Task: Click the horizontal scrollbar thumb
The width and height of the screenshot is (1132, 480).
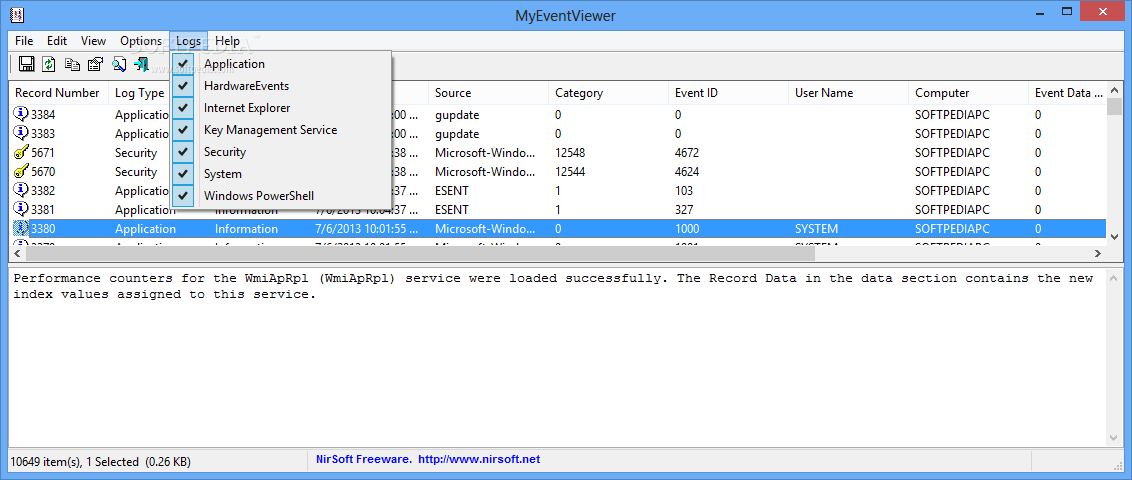Action: [x=420, y=253]
